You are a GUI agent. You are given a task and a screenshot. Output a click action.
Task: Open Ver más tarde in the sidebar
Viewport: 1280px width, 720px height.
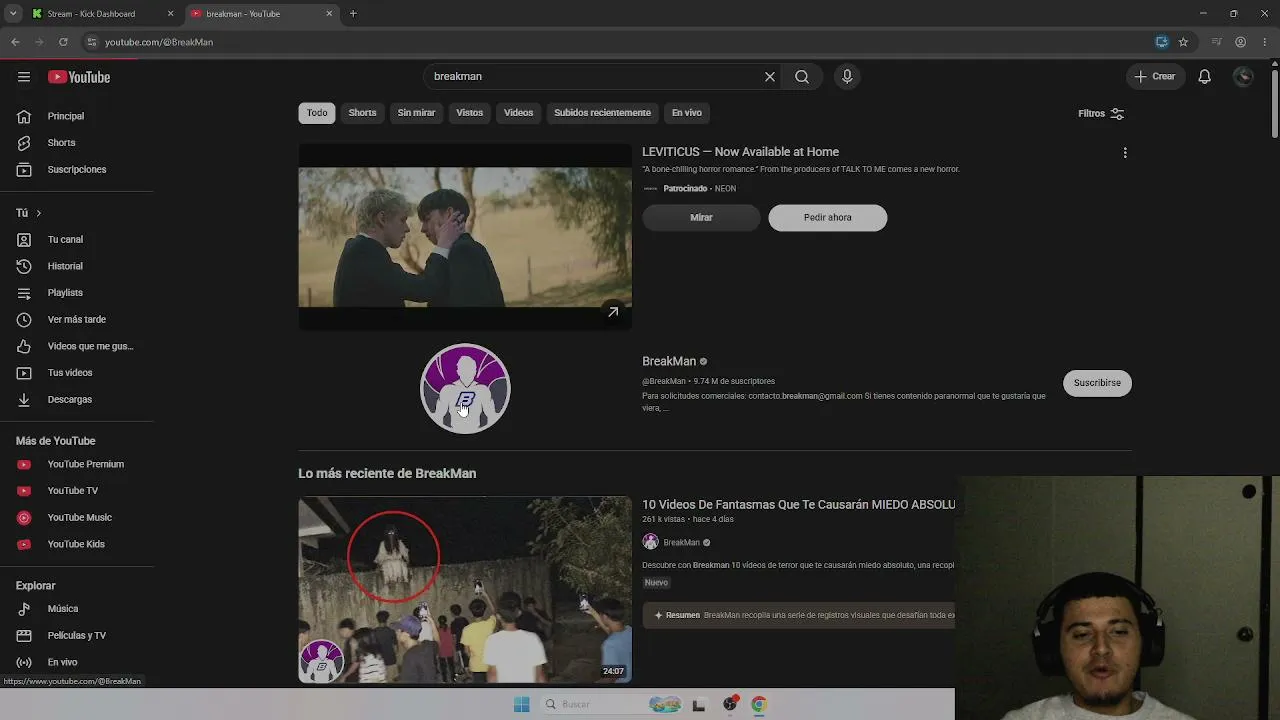tap(77, 320)
